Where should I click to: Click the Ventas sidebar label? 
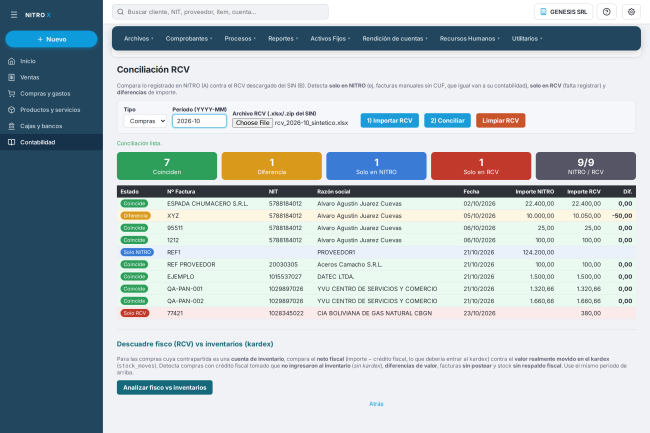[29, 77]
